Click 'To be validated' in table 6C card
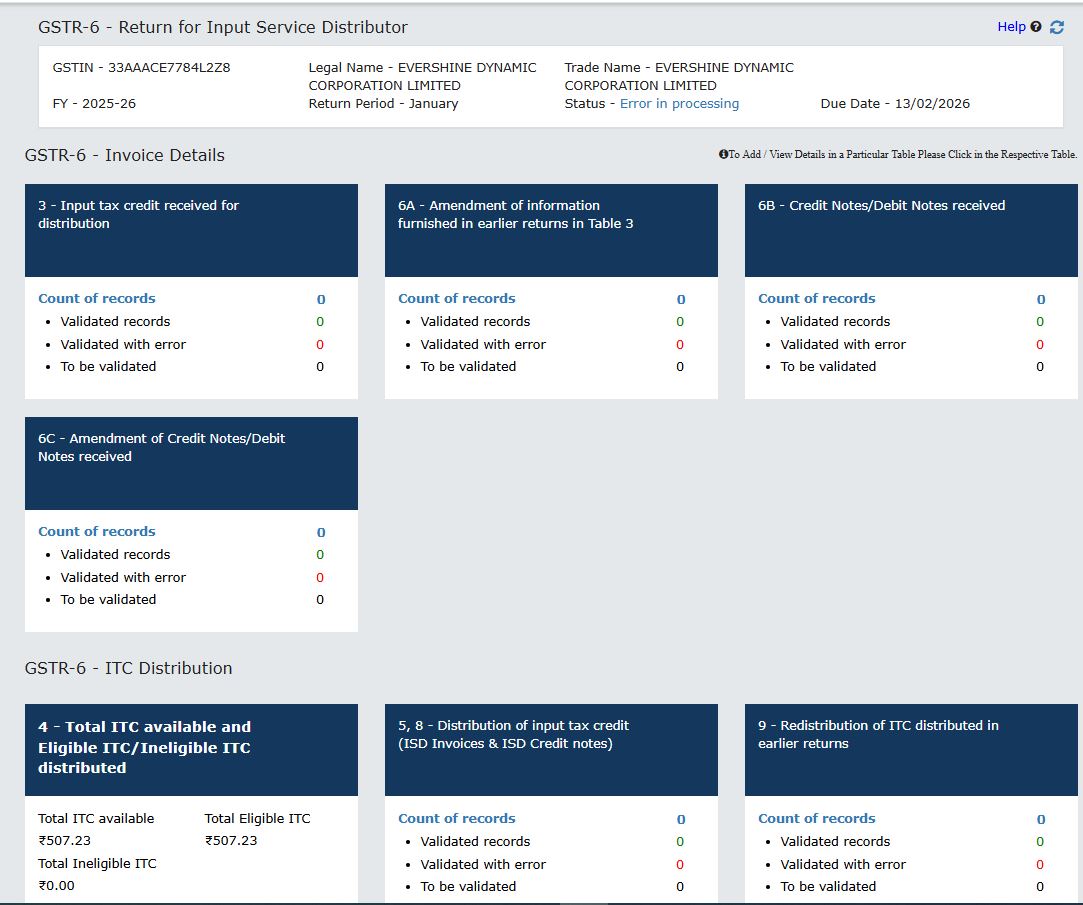 (108, 599)
